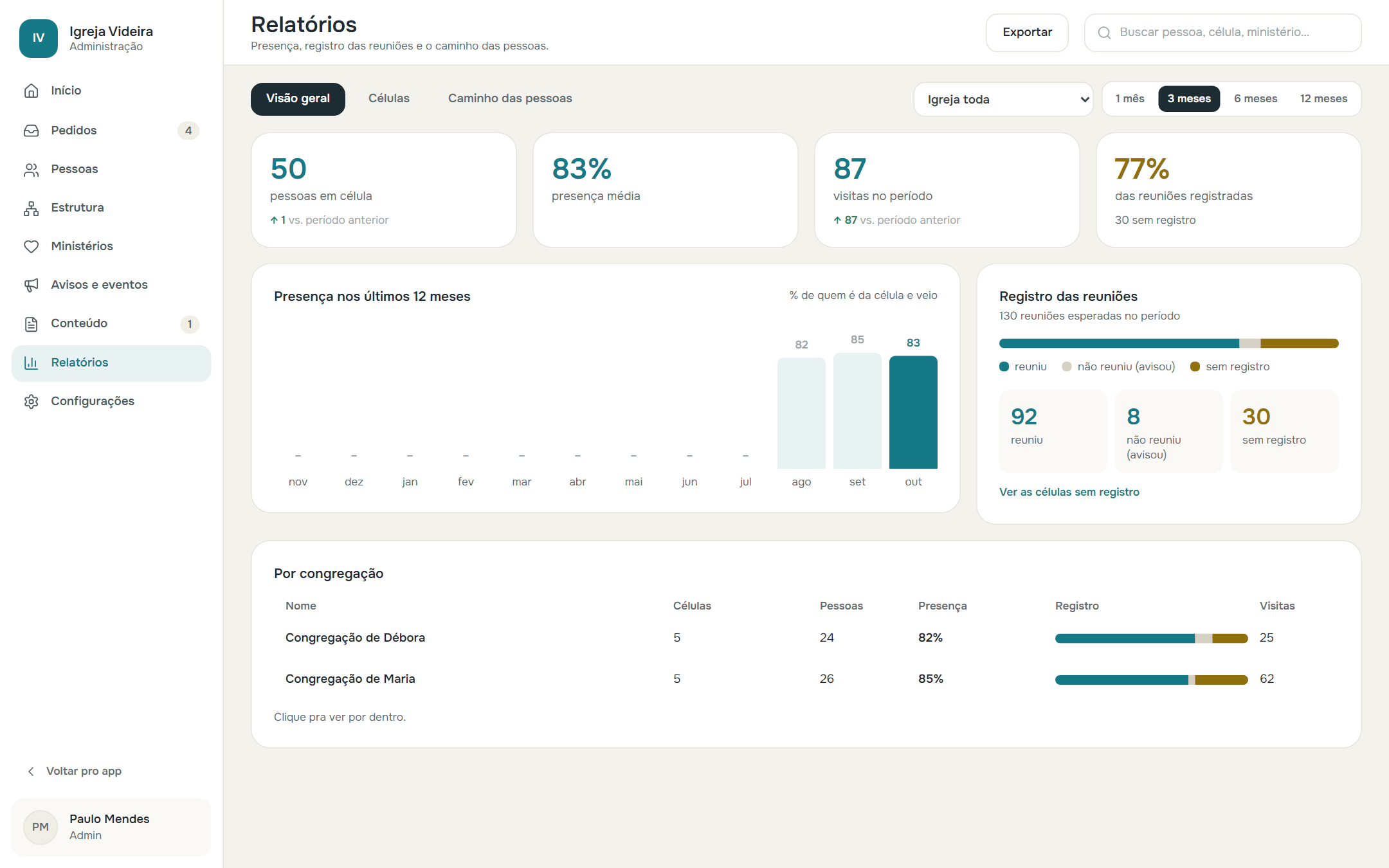Screen dimensions: 1389x868
Task: Click the 30 sem registro stat card
Action: click(1284, 431)
